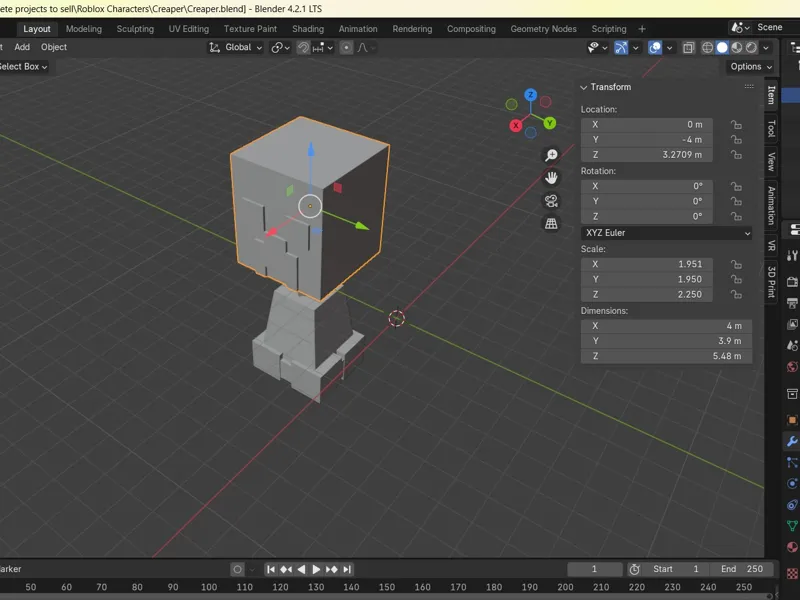The image size is (800, 600).
Task: Jump to last frame button
Action: (x=347, y=569)
